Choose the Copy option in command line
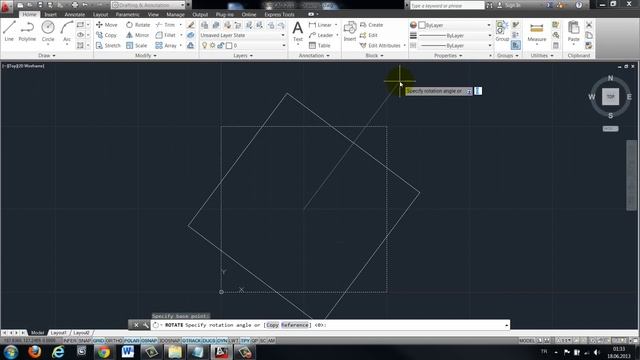 (x=272, y=325)
